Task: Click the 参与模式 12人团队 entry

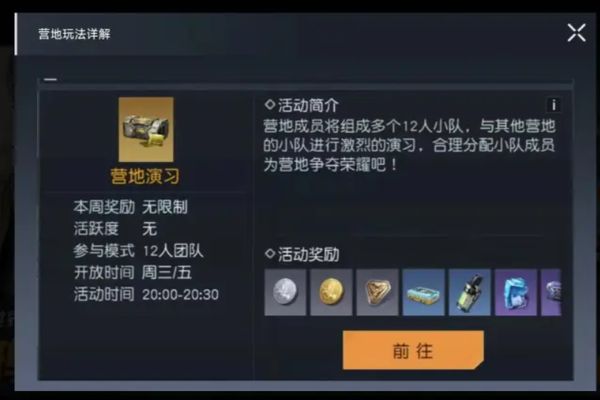Action: click(x=138, y=251)
